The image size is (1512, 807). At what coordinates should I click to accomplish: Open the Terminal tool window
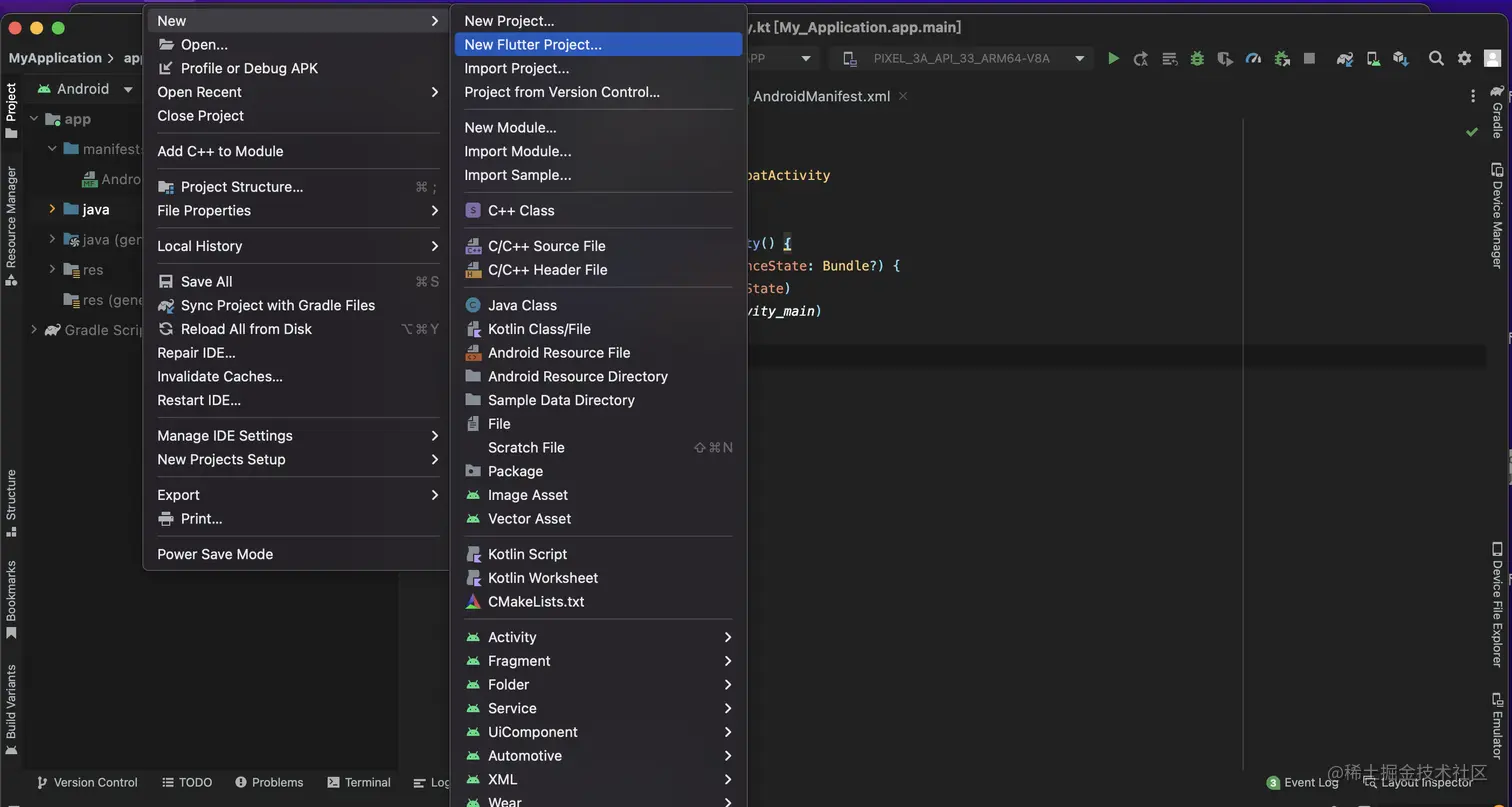[x=359, y=782]
